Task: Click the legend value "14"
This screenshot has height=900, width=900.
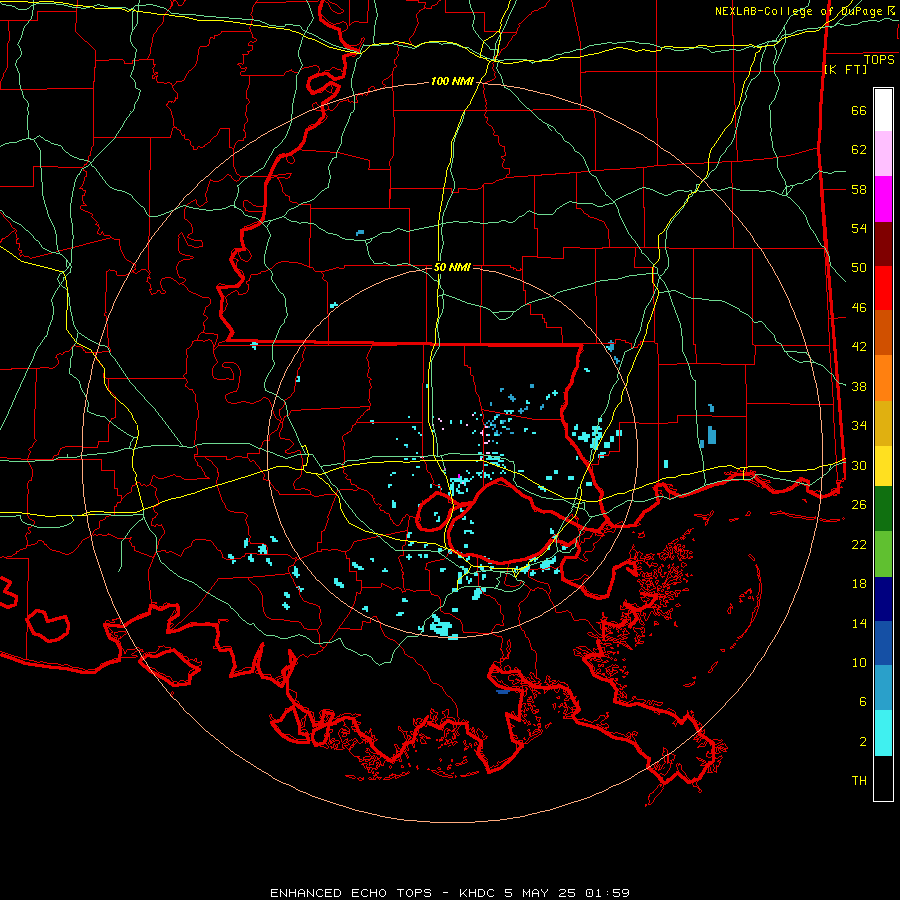Action: coord(859,623)
